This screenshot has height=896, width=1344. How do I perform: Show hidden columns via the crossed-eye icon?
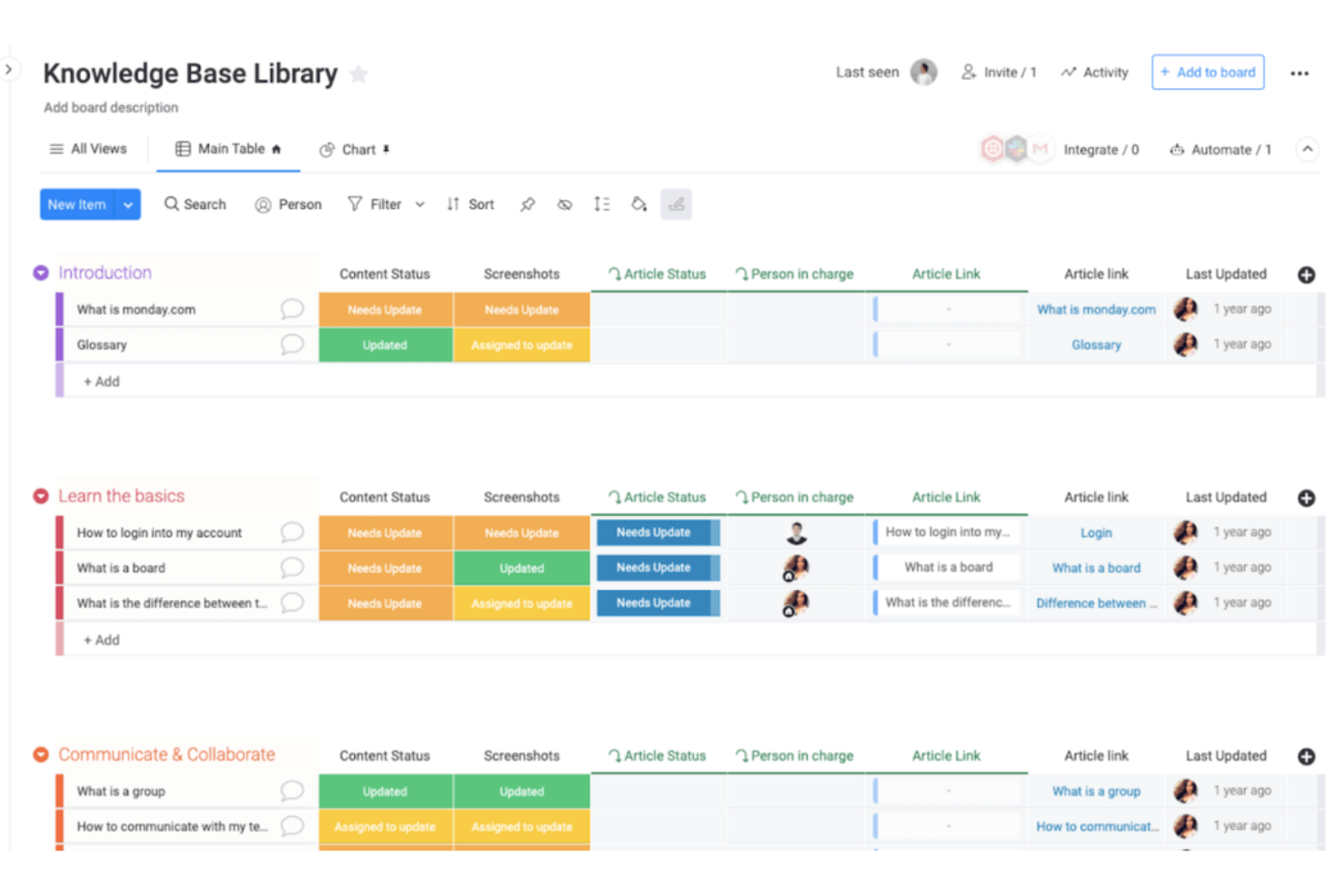click(x=565, y=204)
